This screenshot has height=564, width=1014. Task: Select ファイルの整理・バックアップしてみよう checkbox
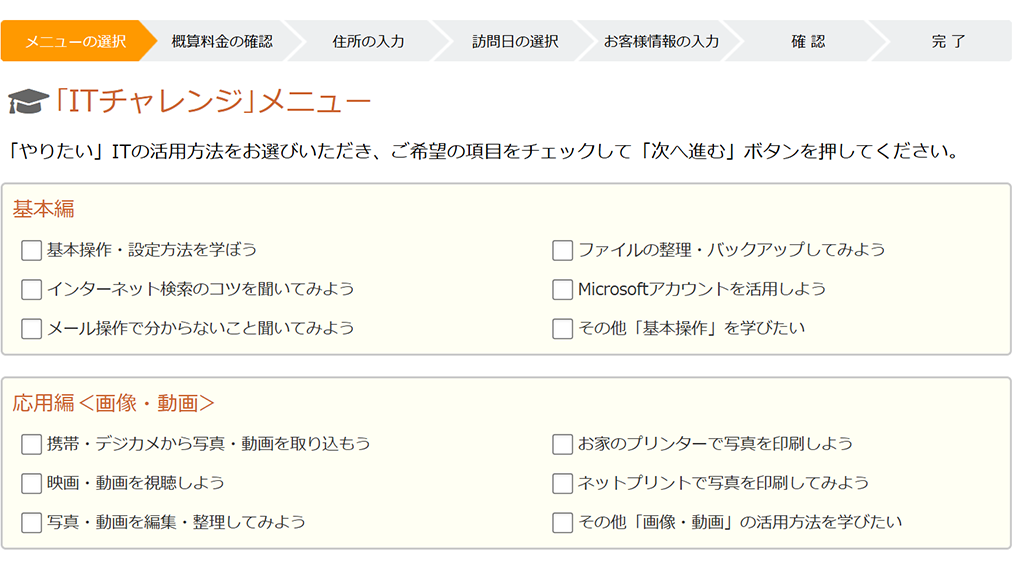[x=562, y=250]
